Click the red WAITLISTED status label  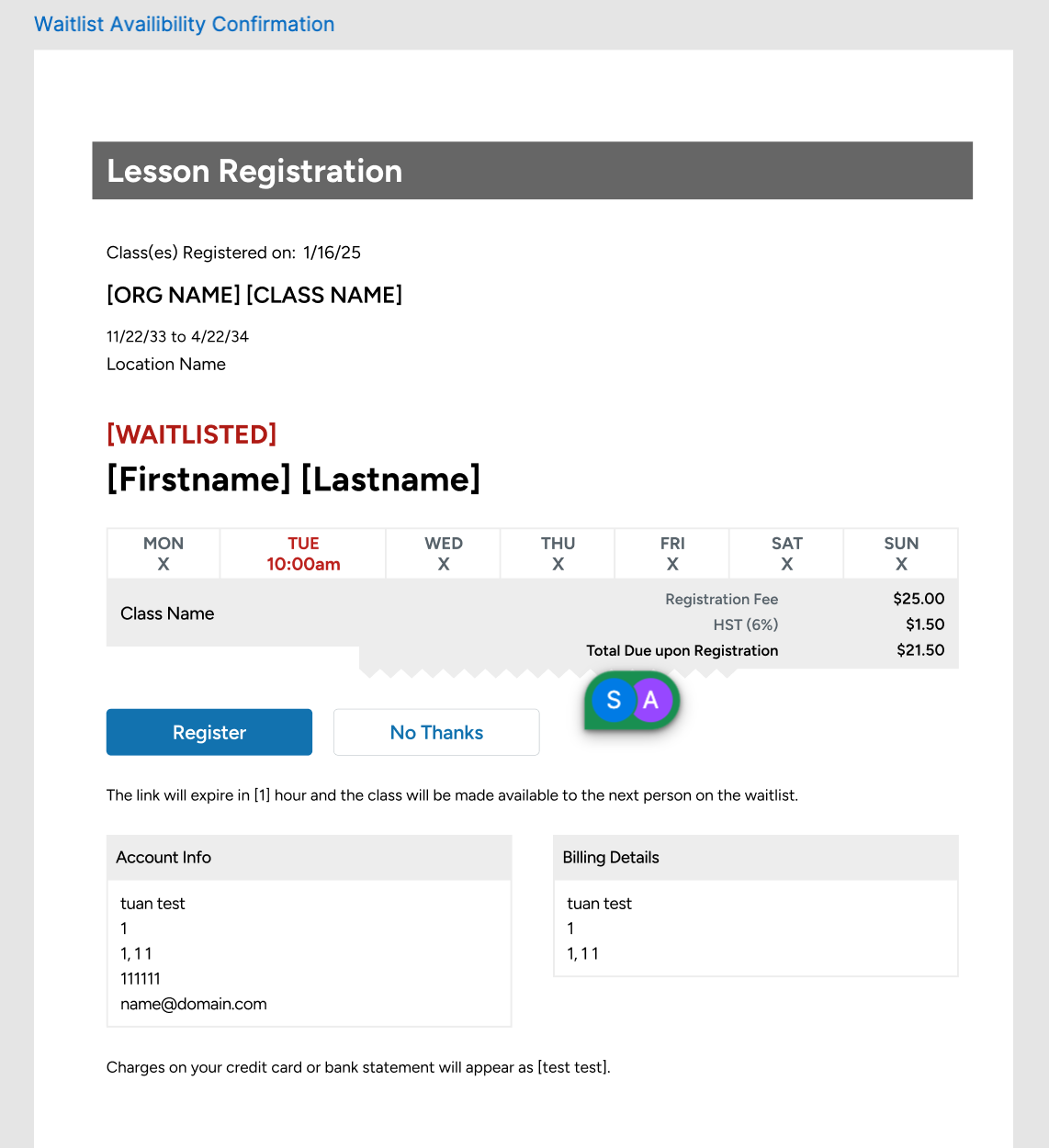pos(192,434)
